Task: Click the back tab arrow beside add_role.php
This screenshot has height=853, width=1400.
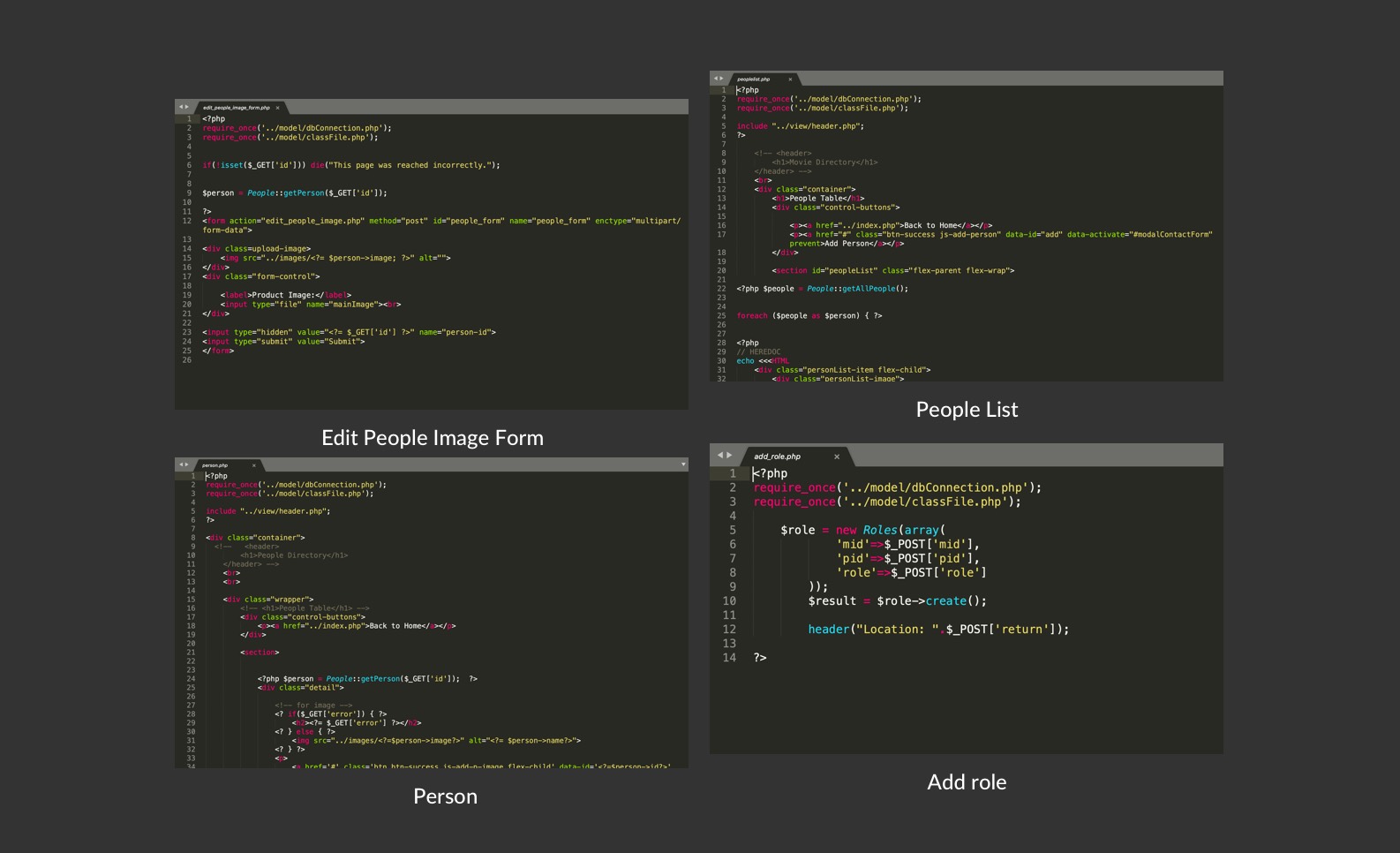Action: pyautogui.click(x=720, y=456)
